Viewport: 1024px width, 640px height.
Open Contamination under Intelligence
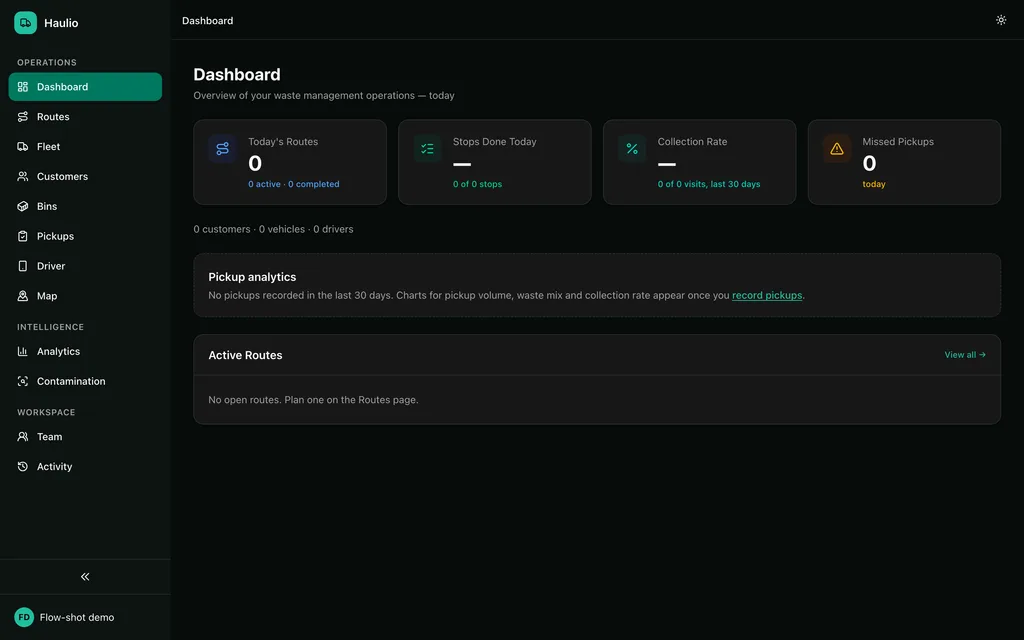pos(85,381)
